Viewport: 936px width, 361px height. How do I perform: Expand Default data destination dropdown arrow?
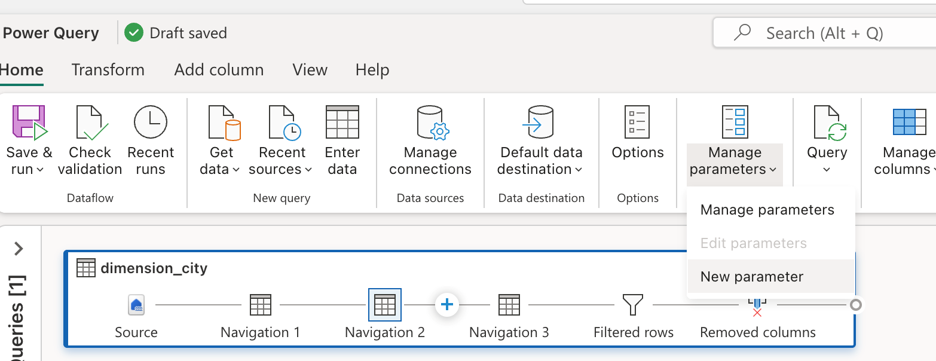578,170
